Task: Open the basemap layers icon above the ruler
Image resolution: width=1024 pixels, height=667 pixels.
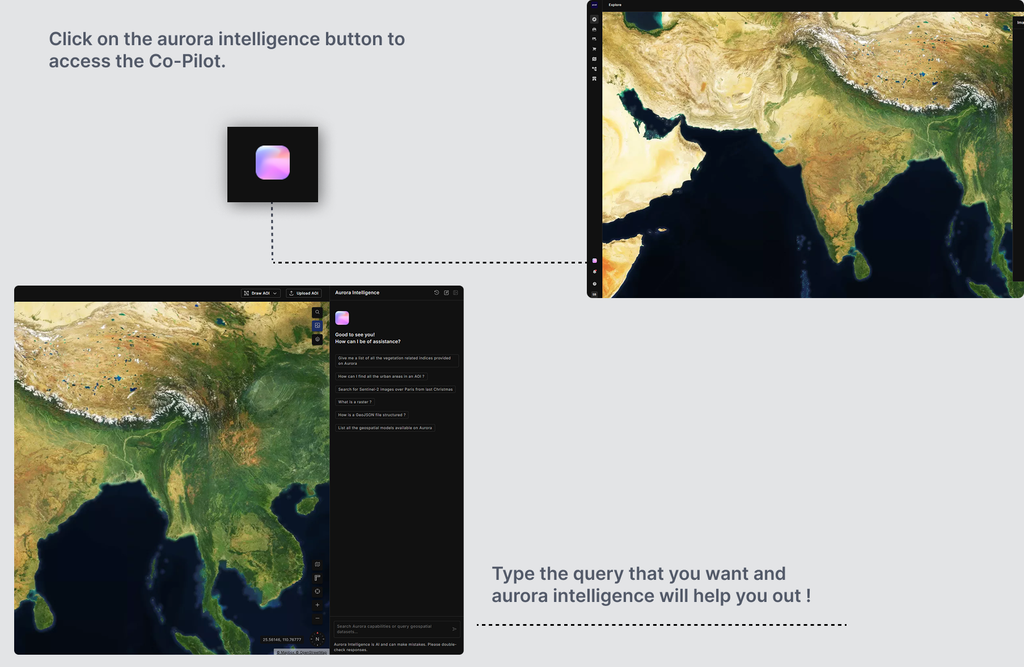Action: pyautogui.click(x=317, y=564)
